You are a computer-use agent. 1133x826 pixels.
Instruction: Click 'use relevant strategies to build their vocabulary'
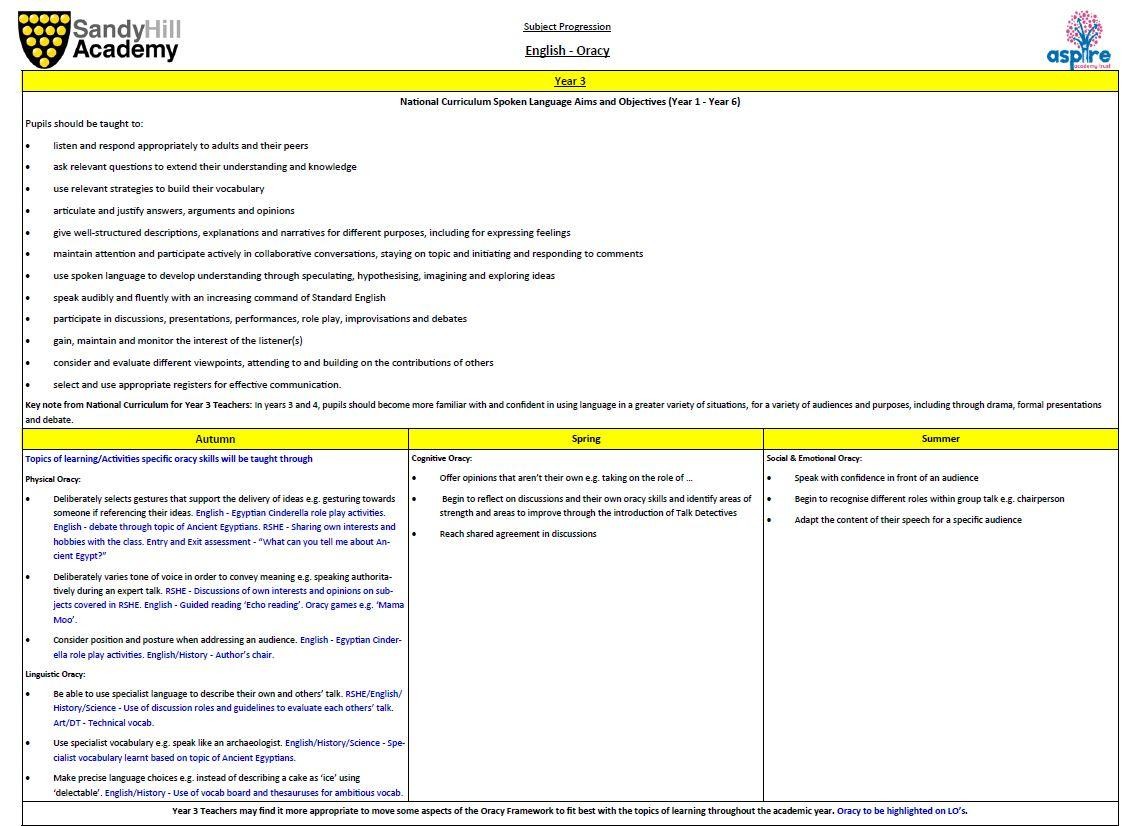pyautogui.click(x=158, y=189)
